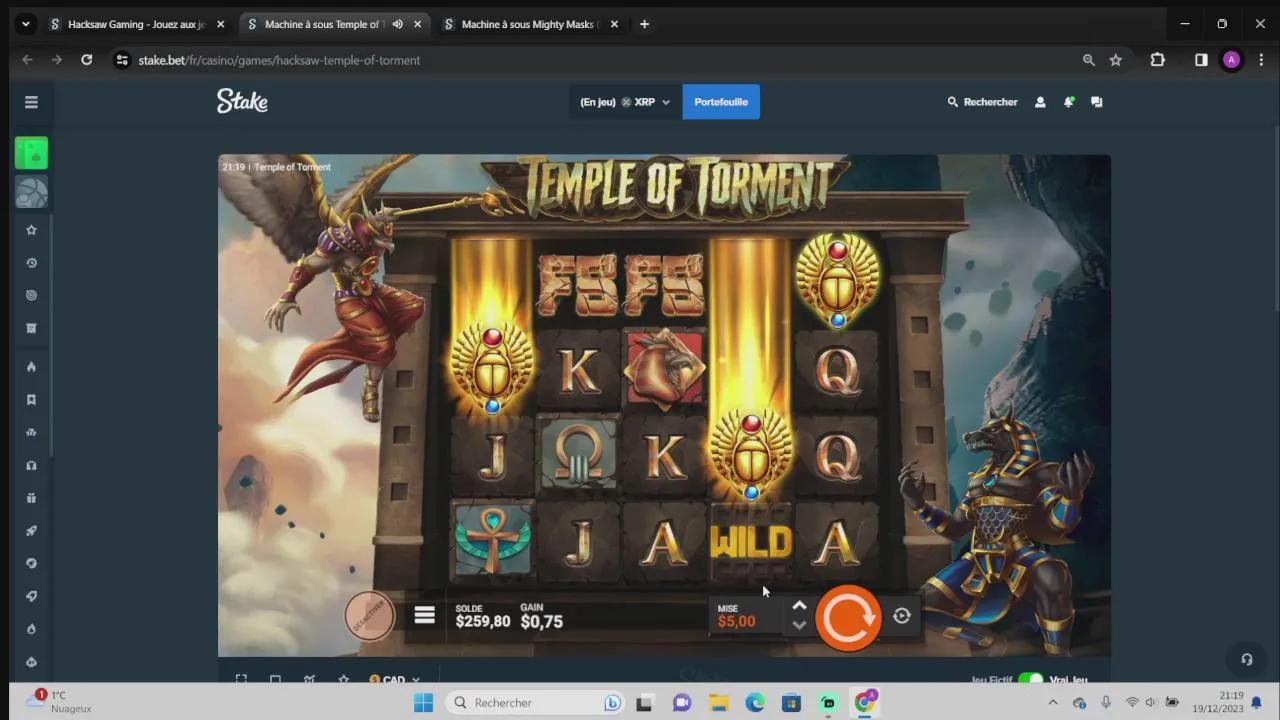
Task: Switch to the Mighty Masks tab
Action: 531,24
